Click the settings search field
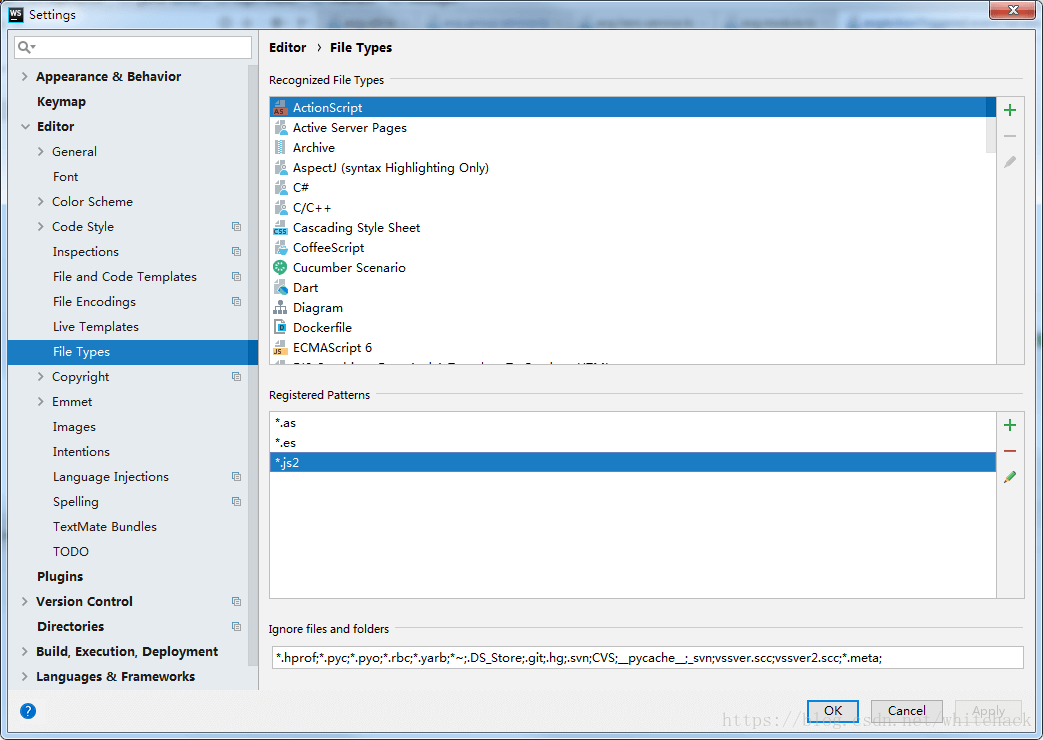This screenshot has height=740, width=1043. [x=140, y=47]
